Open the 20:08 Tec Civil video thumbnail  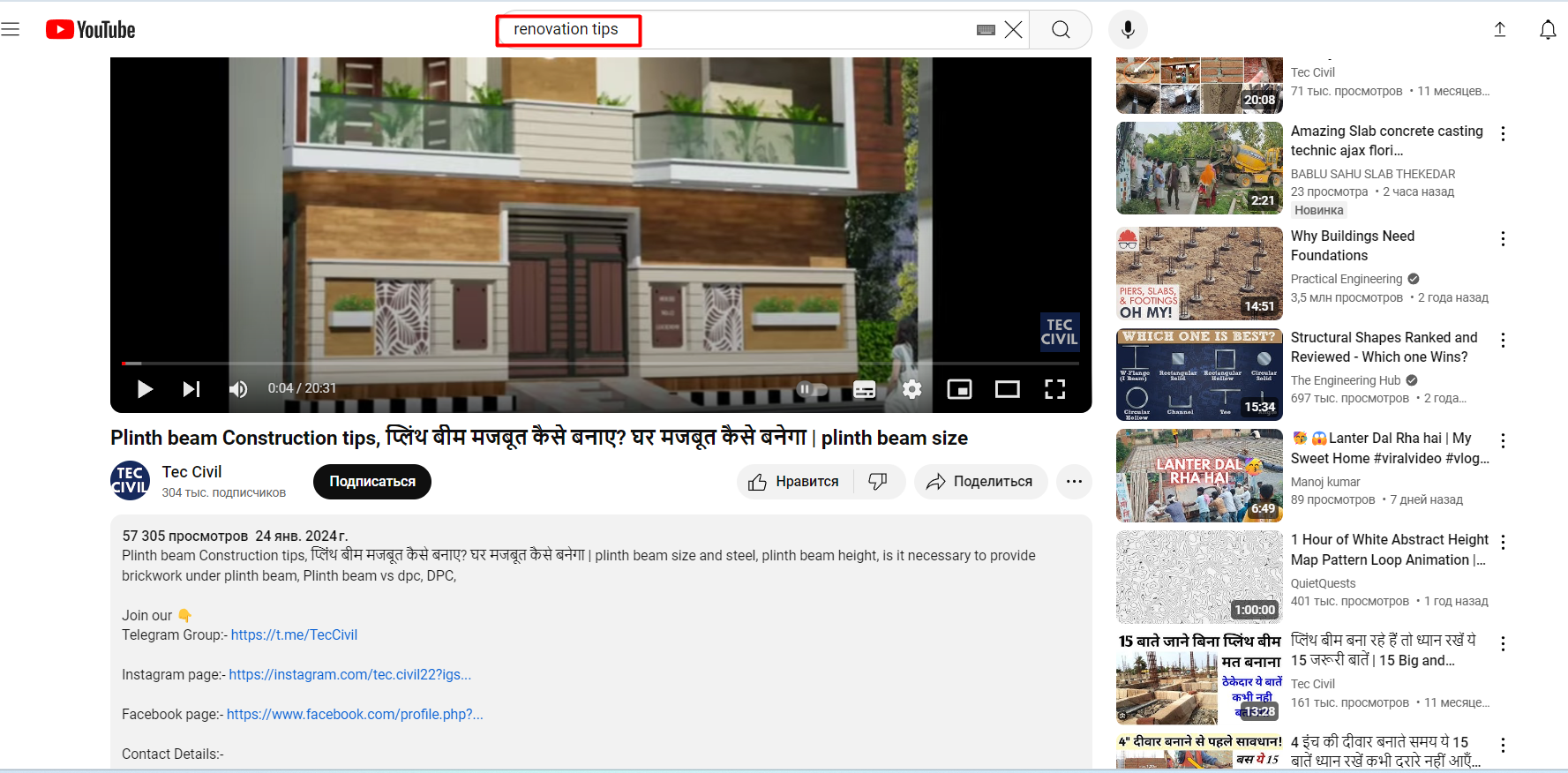pos(1199,86)
